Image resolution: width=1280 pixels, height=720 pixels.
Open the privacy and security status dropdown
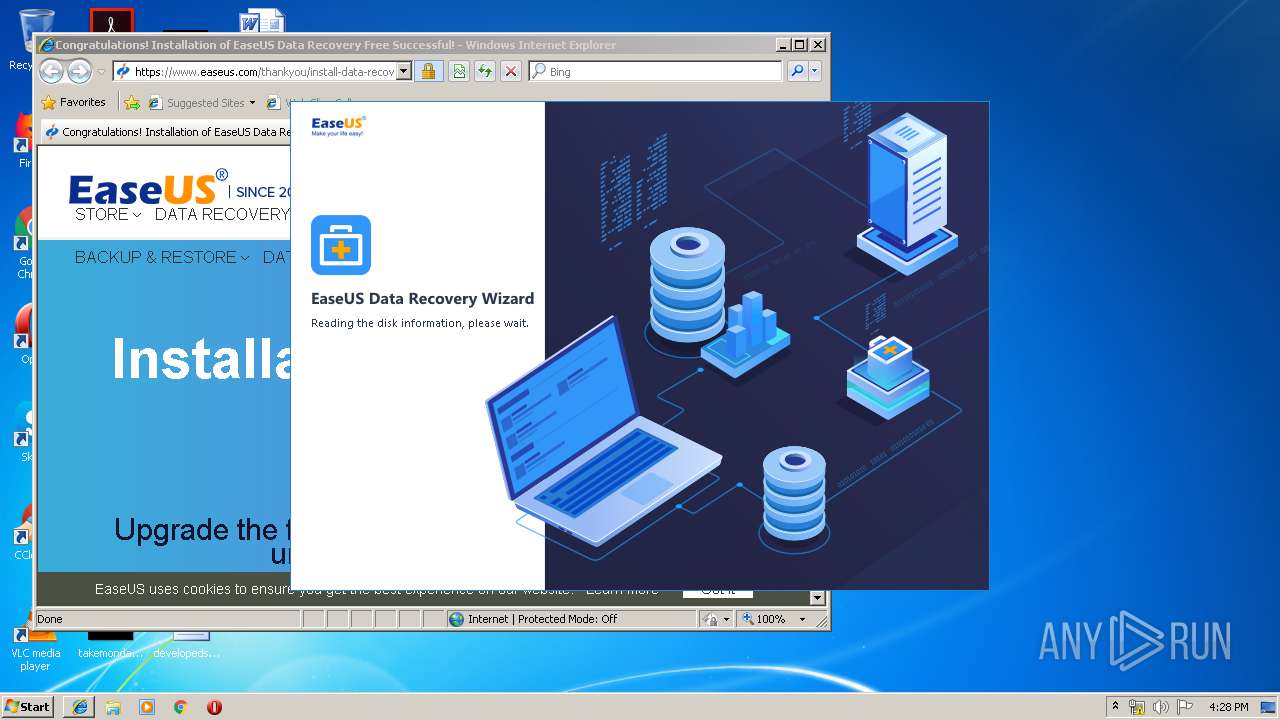point(717,619)
